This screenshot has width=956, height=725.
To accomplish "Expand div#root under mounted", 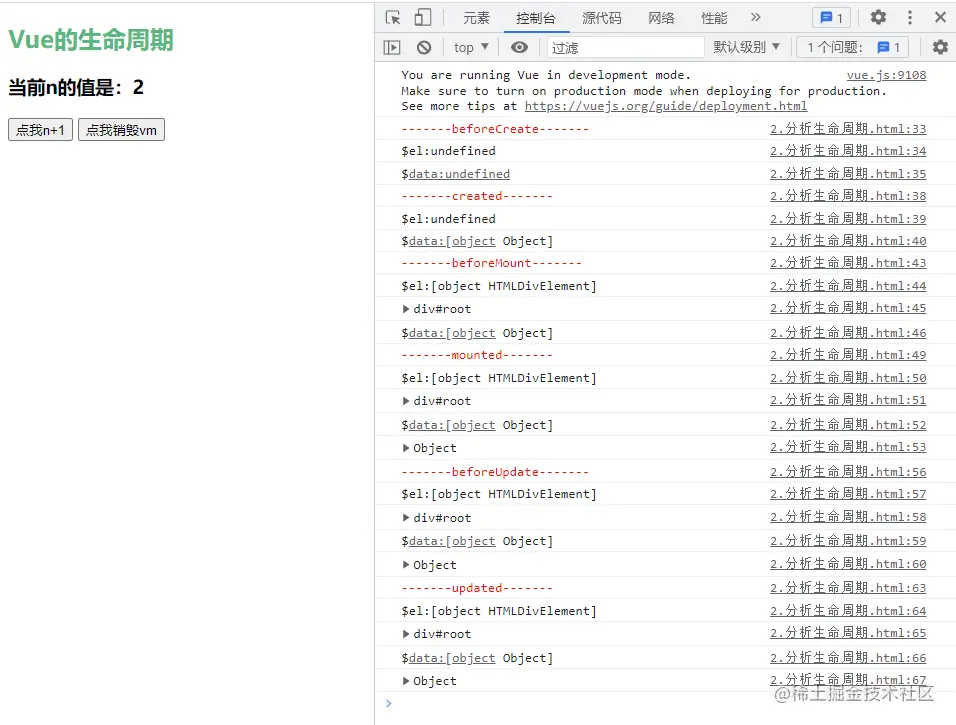I will click(x=405, y=401).
